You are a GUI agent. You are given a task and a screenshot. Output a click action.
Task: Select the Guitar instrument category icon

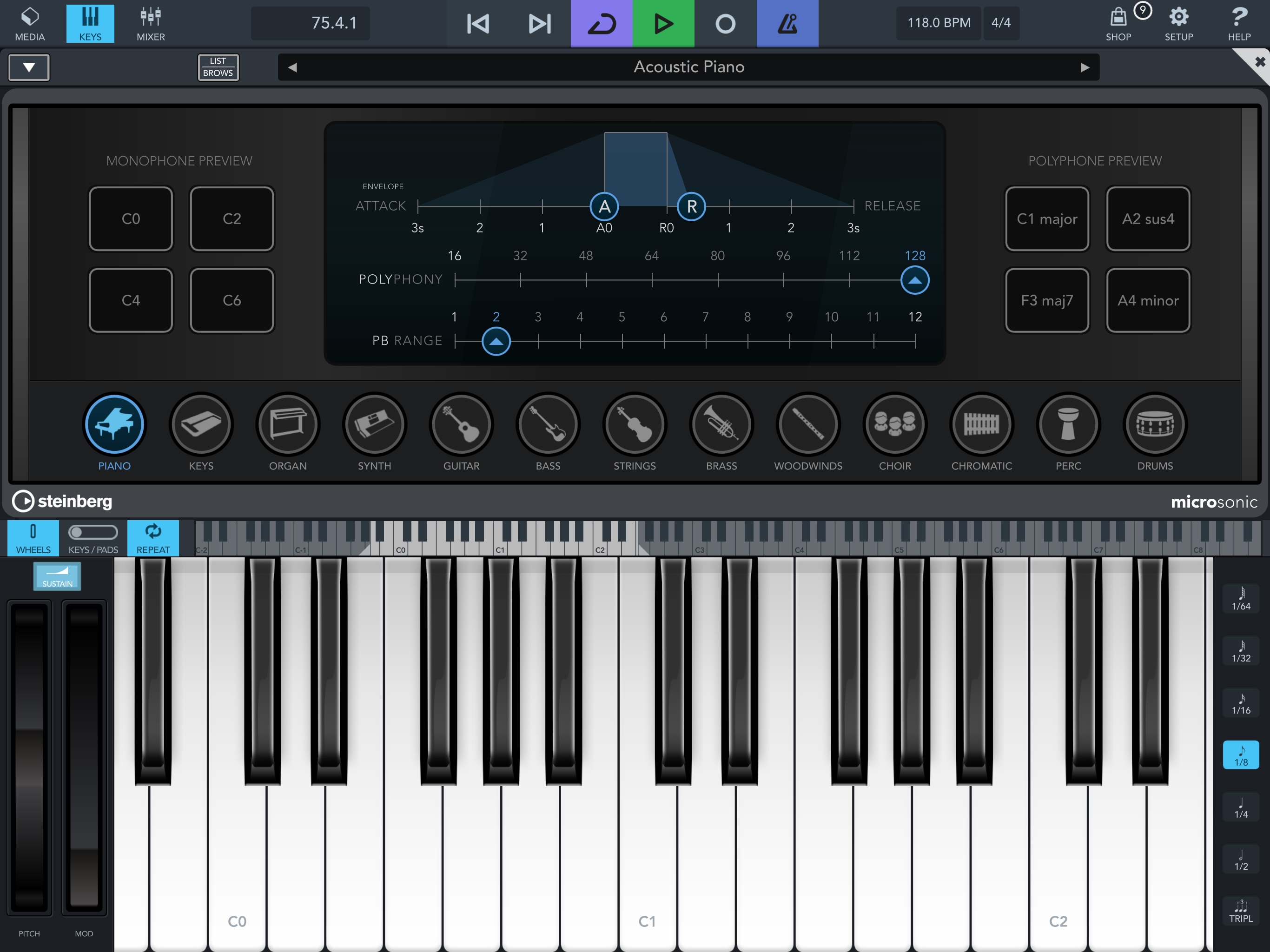click(461, 425)
